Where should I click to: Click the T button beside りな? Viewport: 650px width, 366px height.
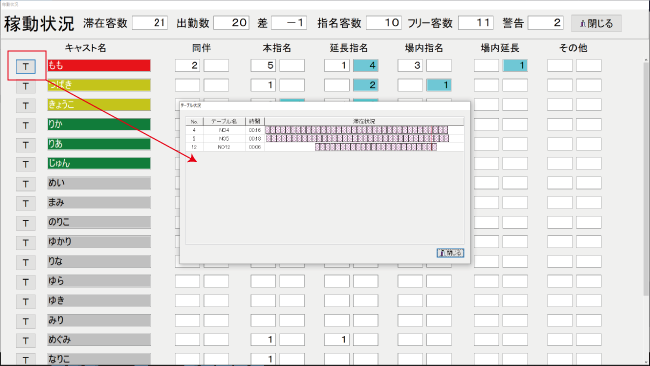click(26, 262)
